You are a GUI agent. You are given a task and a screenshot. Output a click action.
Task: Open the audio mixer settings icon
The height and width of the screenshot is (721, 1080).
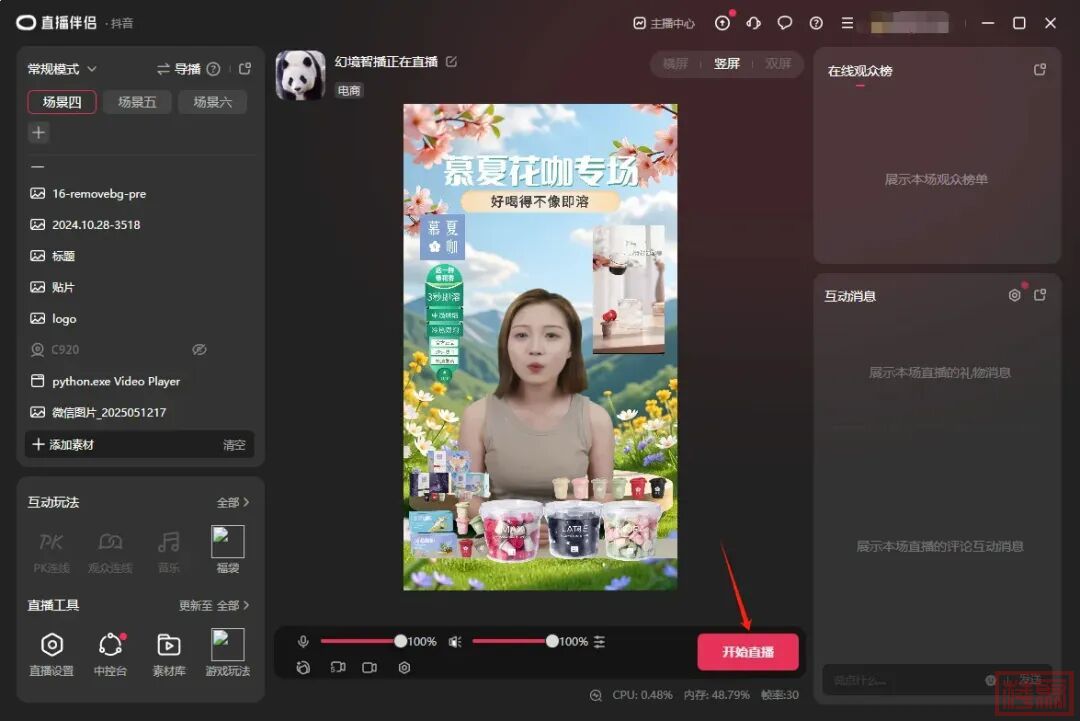coord(599,641)
